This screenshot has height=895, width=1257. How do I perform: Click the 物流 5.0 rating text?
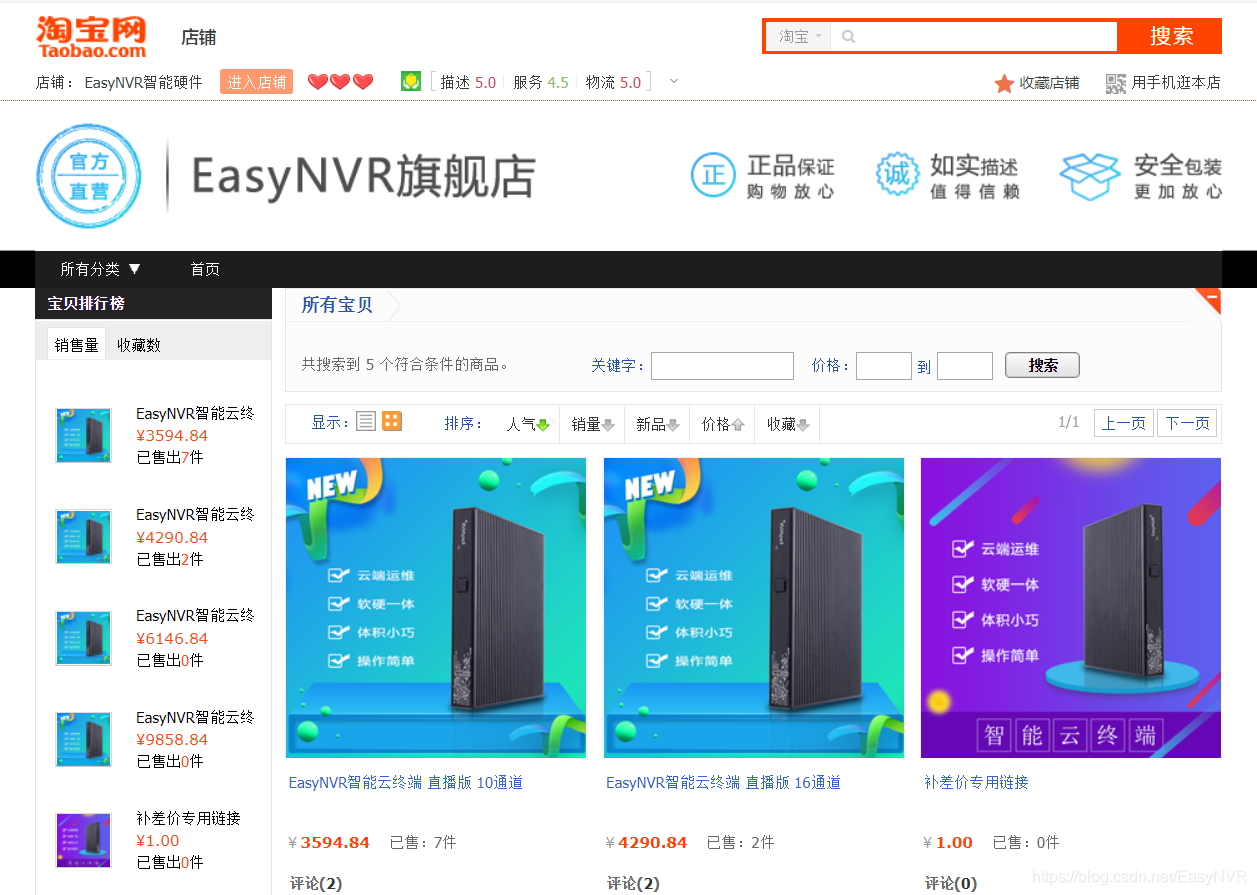tap(613, 82)
